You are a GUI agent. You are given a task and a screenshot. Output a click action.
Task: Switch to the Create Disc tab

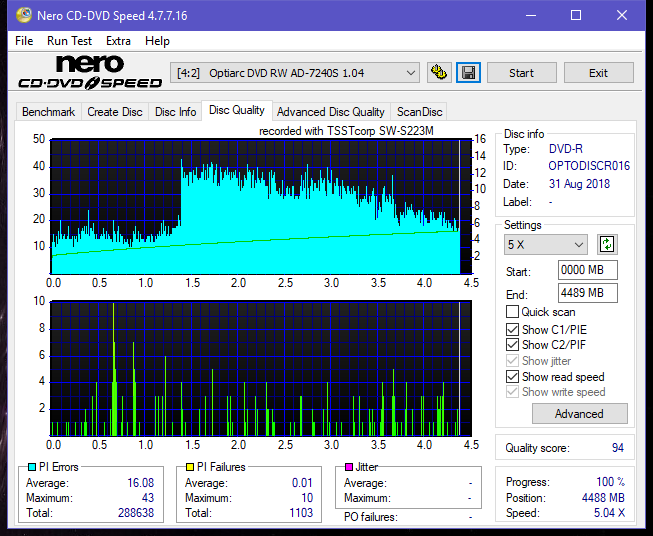115,112
